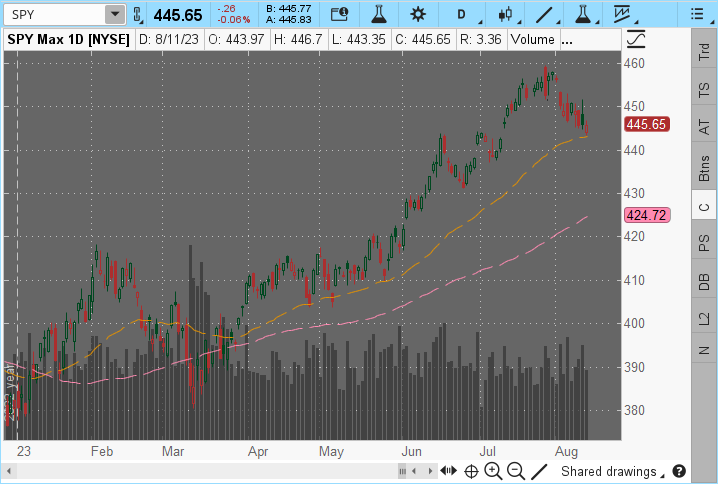The height and width of the screenshot is (484, 718).
Task: Open the Btns sidebar tab
Action: point(704,168)
